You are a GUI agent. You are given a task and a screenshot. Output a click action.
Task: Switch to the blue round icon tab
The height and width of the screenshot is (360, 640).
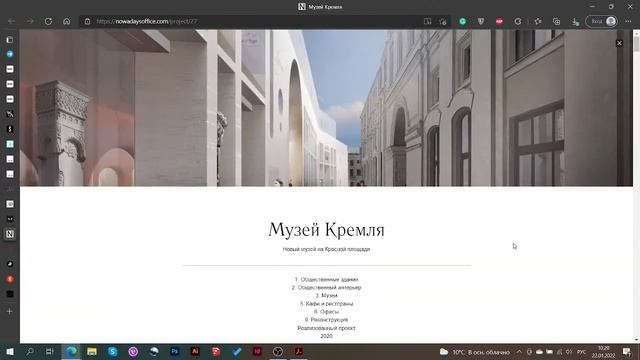(x=10, y=54)
